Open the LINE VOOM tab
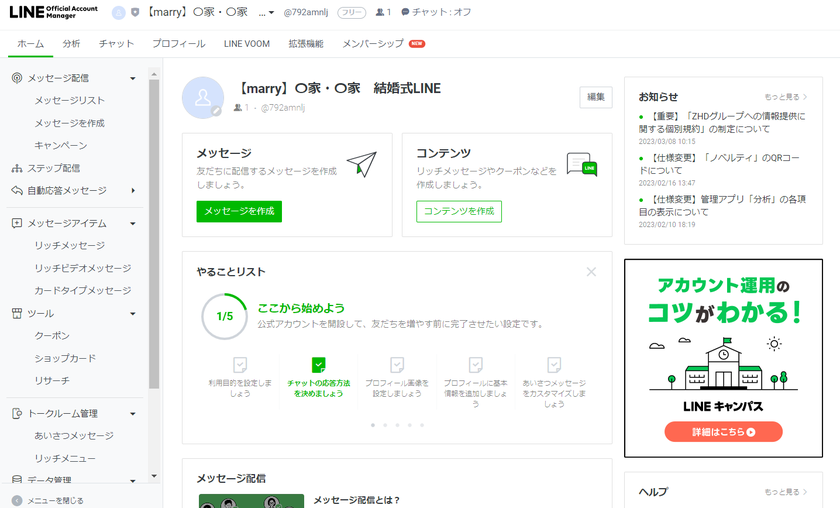This screenshot has width=840, height=508. click(x=246, y=44)
